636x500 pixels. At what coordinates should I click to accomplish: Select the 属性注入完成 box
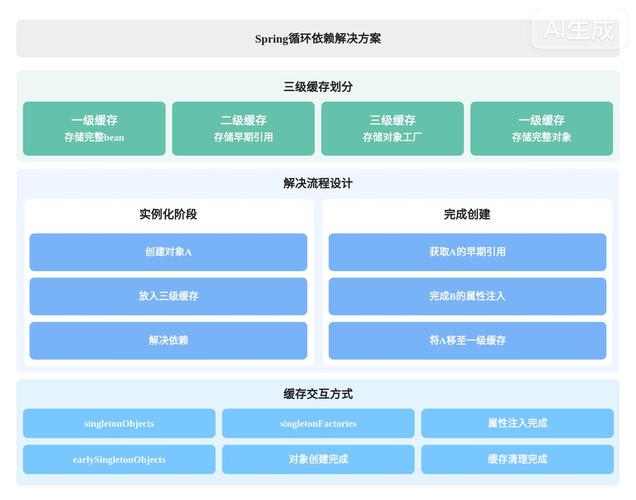518,423
